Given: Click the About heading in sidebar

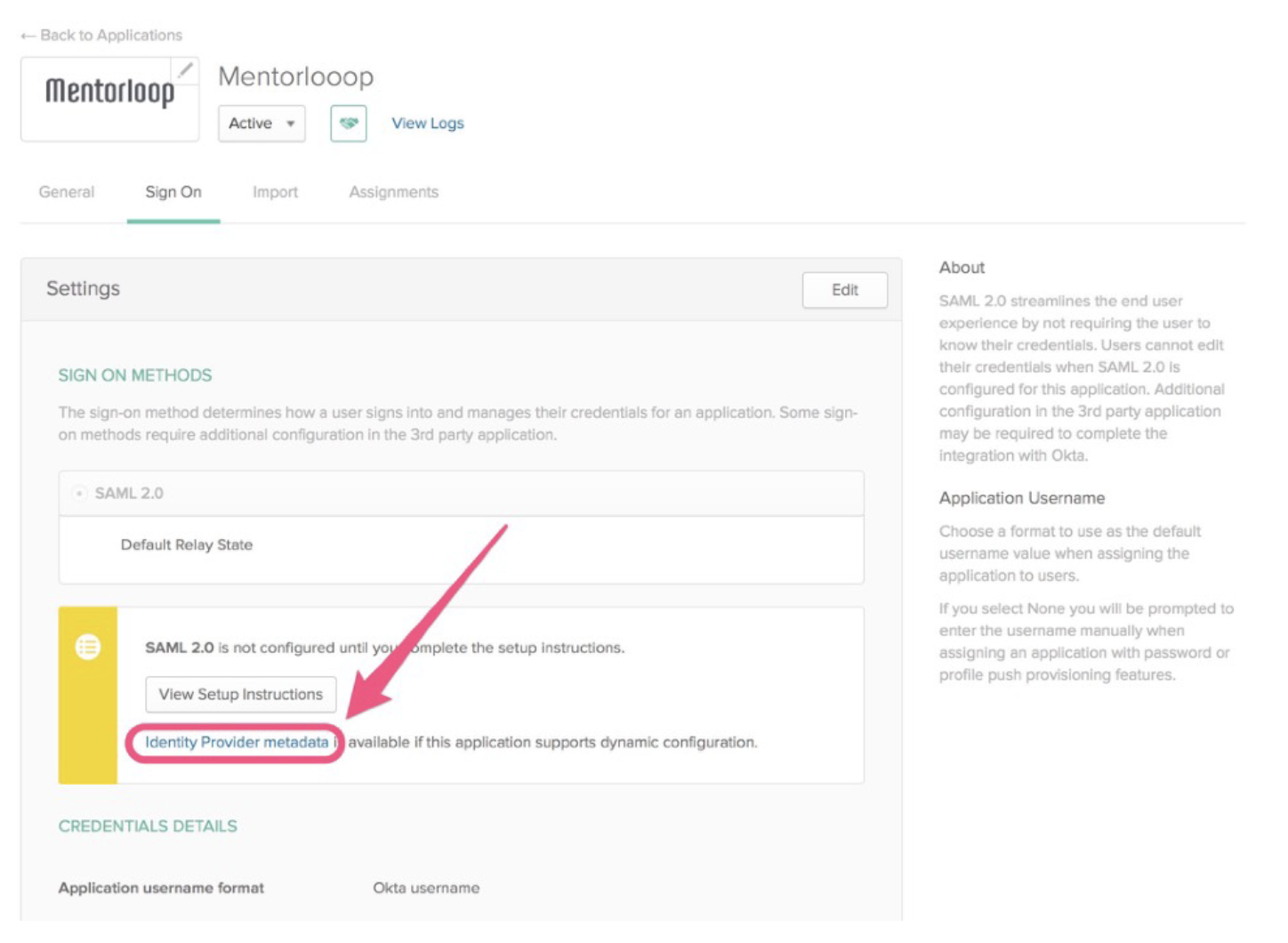Looking at the screenshot, I should coord(962,268).
